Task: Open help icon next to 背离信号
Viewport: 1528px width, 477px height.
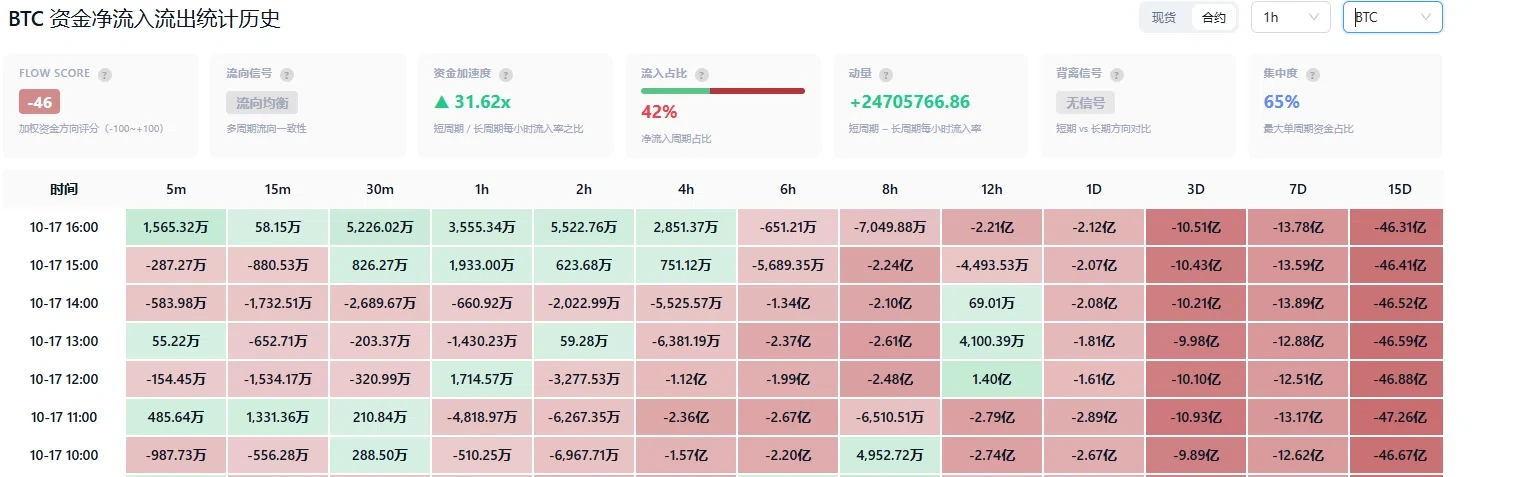Action: click(1117, 75)
